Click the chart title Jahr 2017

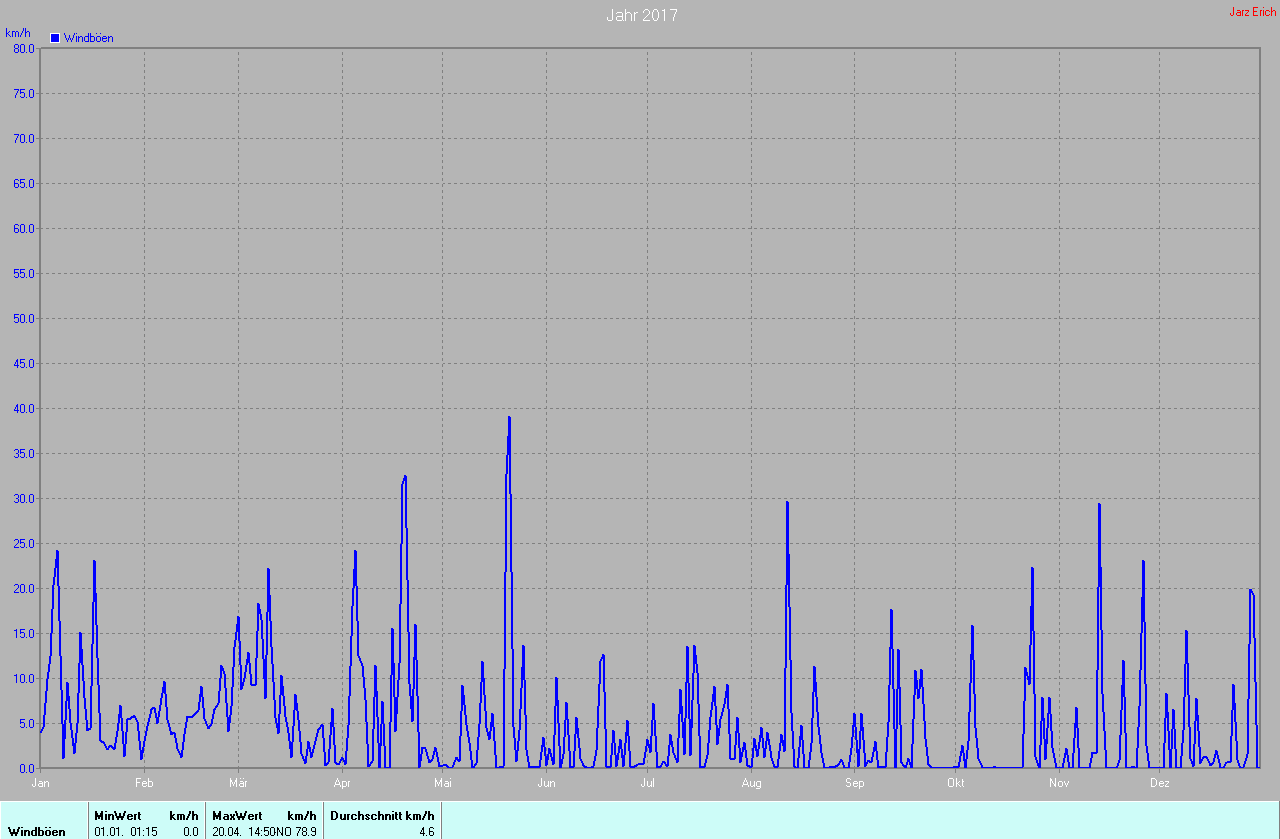(x=642, y=15)
